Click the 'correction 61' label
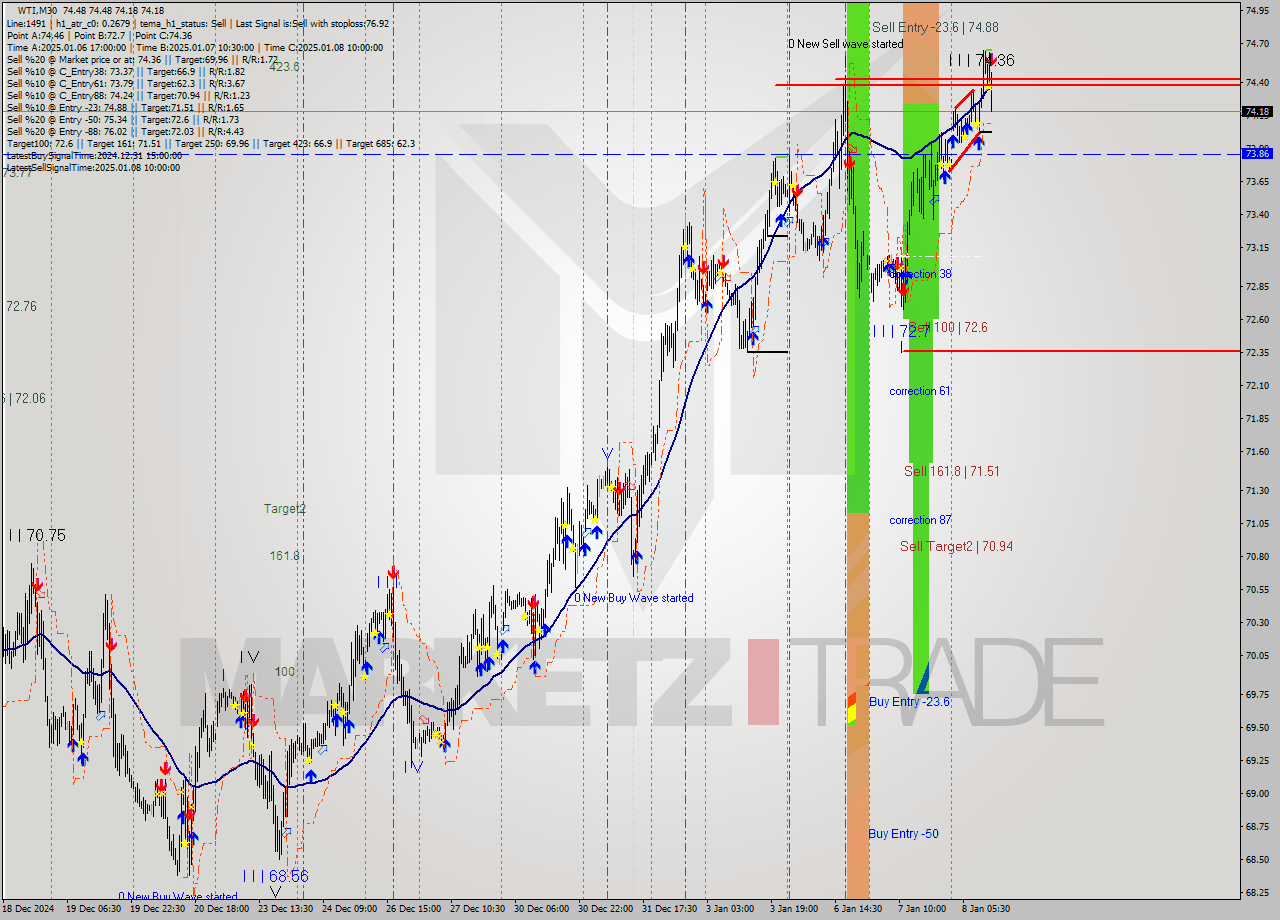This screenshot has width=1280, height=920. click(x=920, y=391)
